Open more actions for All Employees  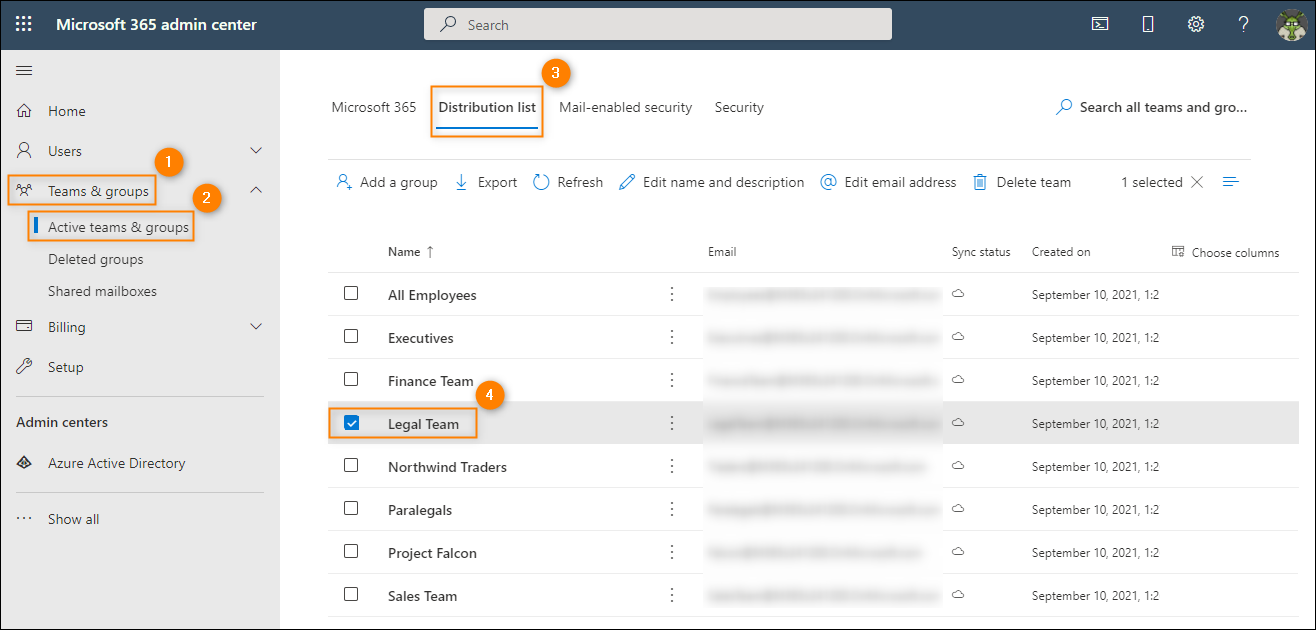[672, 294]
